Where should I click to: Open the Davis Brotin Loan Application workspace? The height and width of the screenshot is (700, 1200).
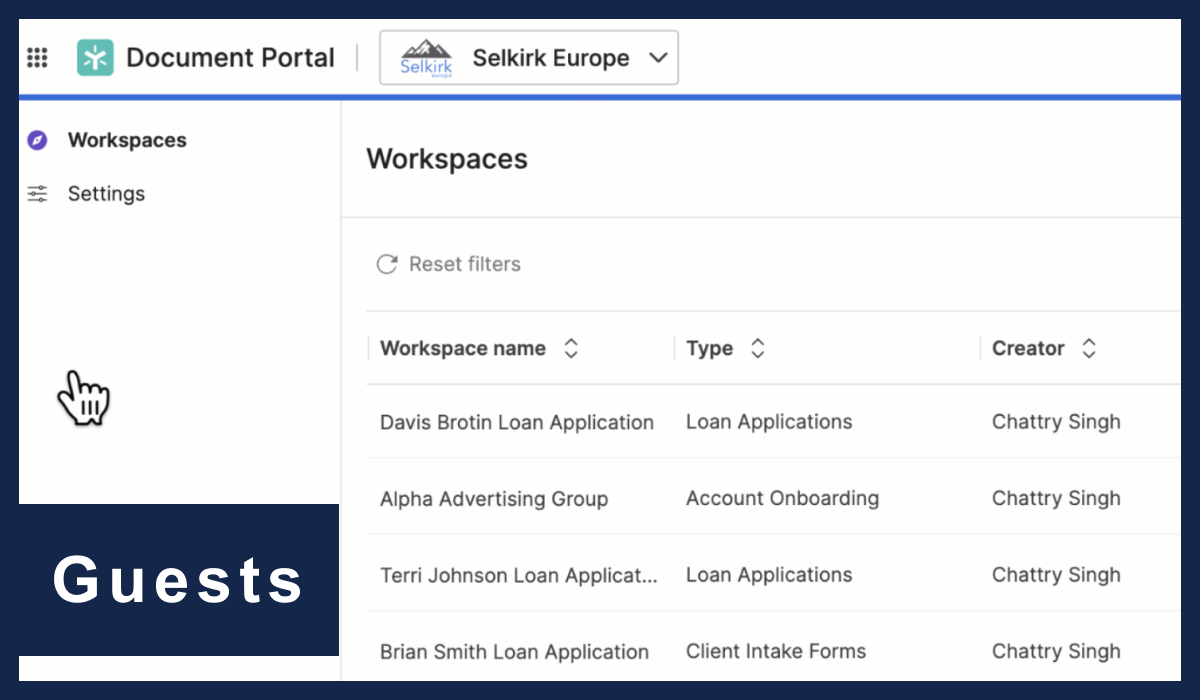(516, 421)
